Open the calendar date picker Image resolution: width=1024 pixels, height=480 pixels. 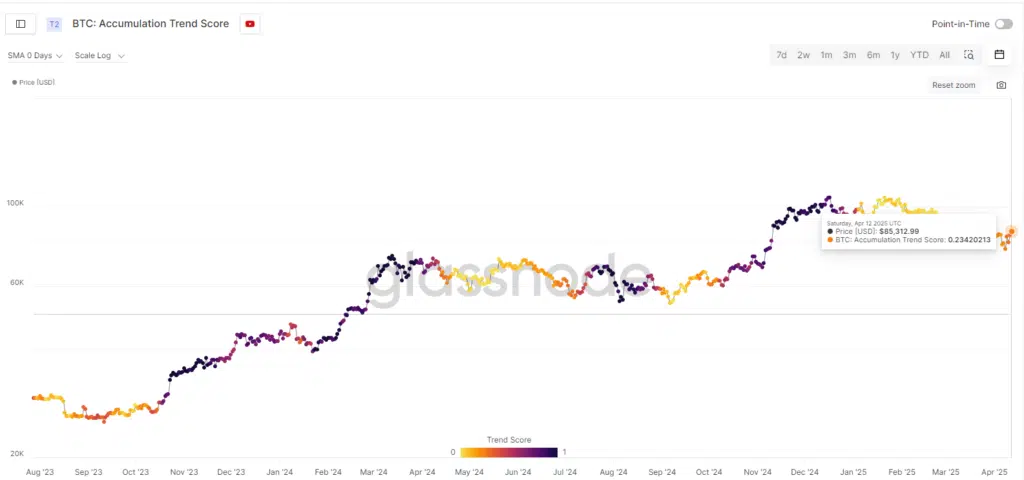point(999,55)
